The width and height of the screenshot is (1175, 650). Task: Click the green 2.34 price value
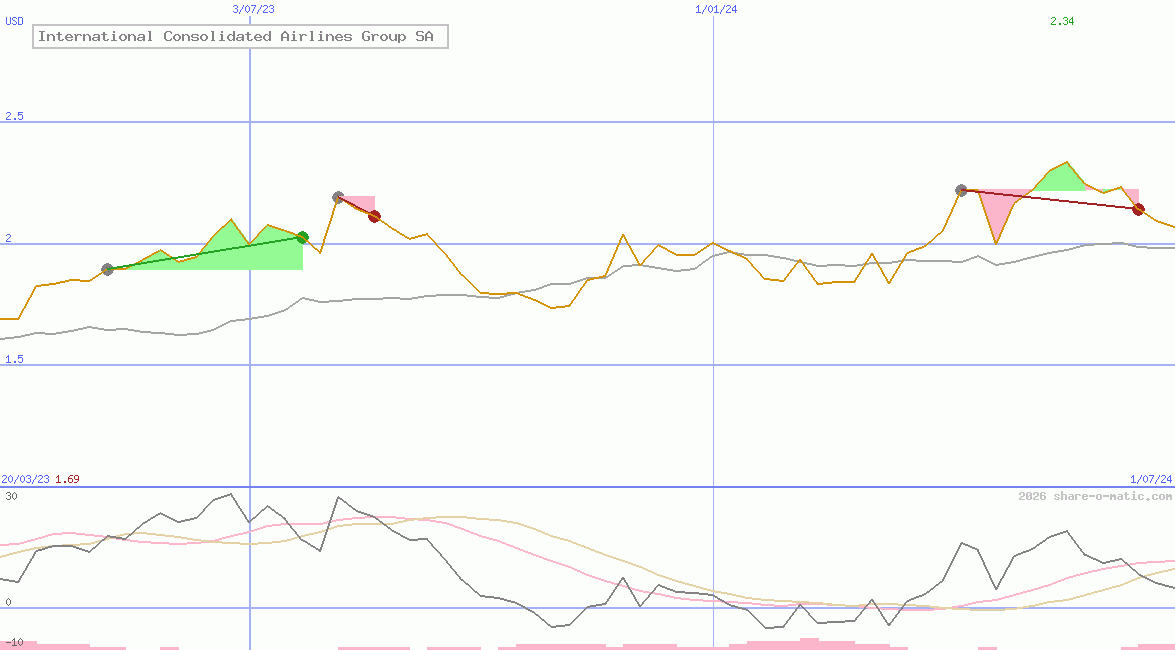1062,21
